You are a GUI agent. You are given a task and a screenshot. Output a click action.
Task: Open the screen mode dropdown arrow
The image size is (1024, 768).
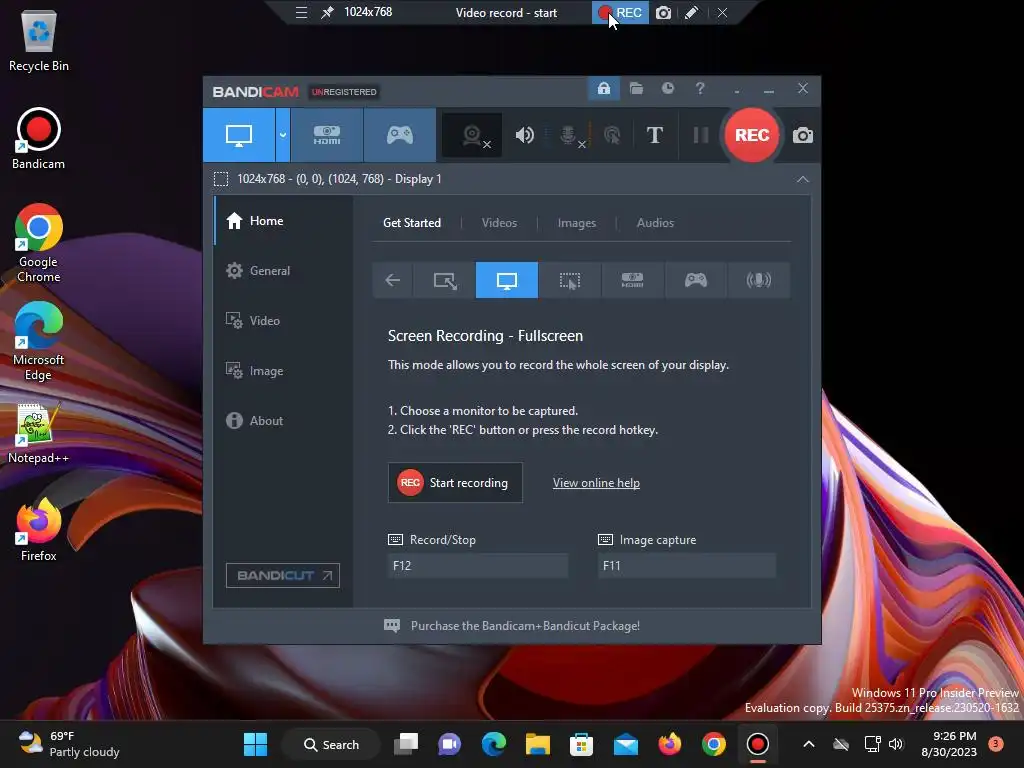point(283,135)
